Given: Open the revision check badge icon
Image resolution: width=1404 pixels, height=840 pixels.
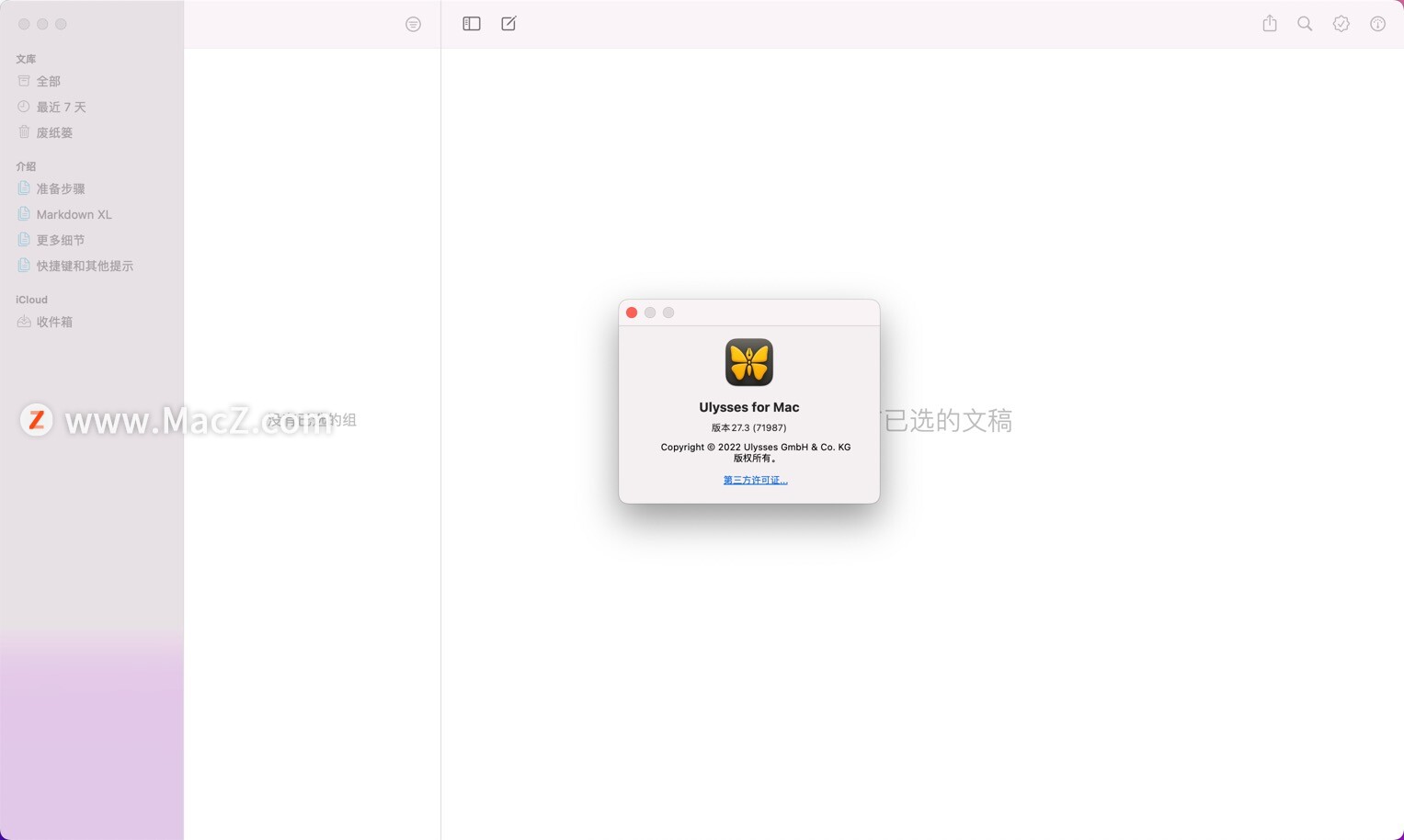Looking at the screenshot, I should click(x=1341, y=24).
